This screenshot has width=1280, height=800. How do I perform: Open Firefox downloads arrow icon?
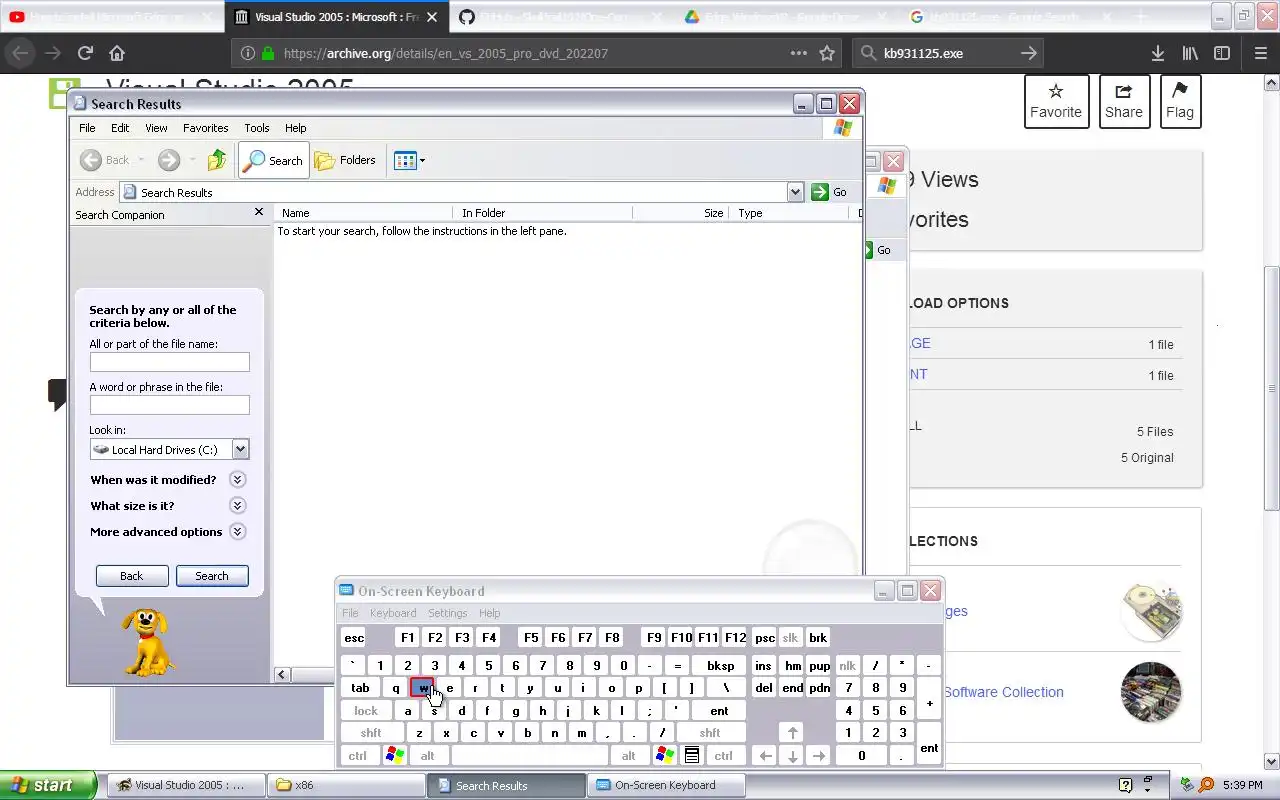point(1157,53)
